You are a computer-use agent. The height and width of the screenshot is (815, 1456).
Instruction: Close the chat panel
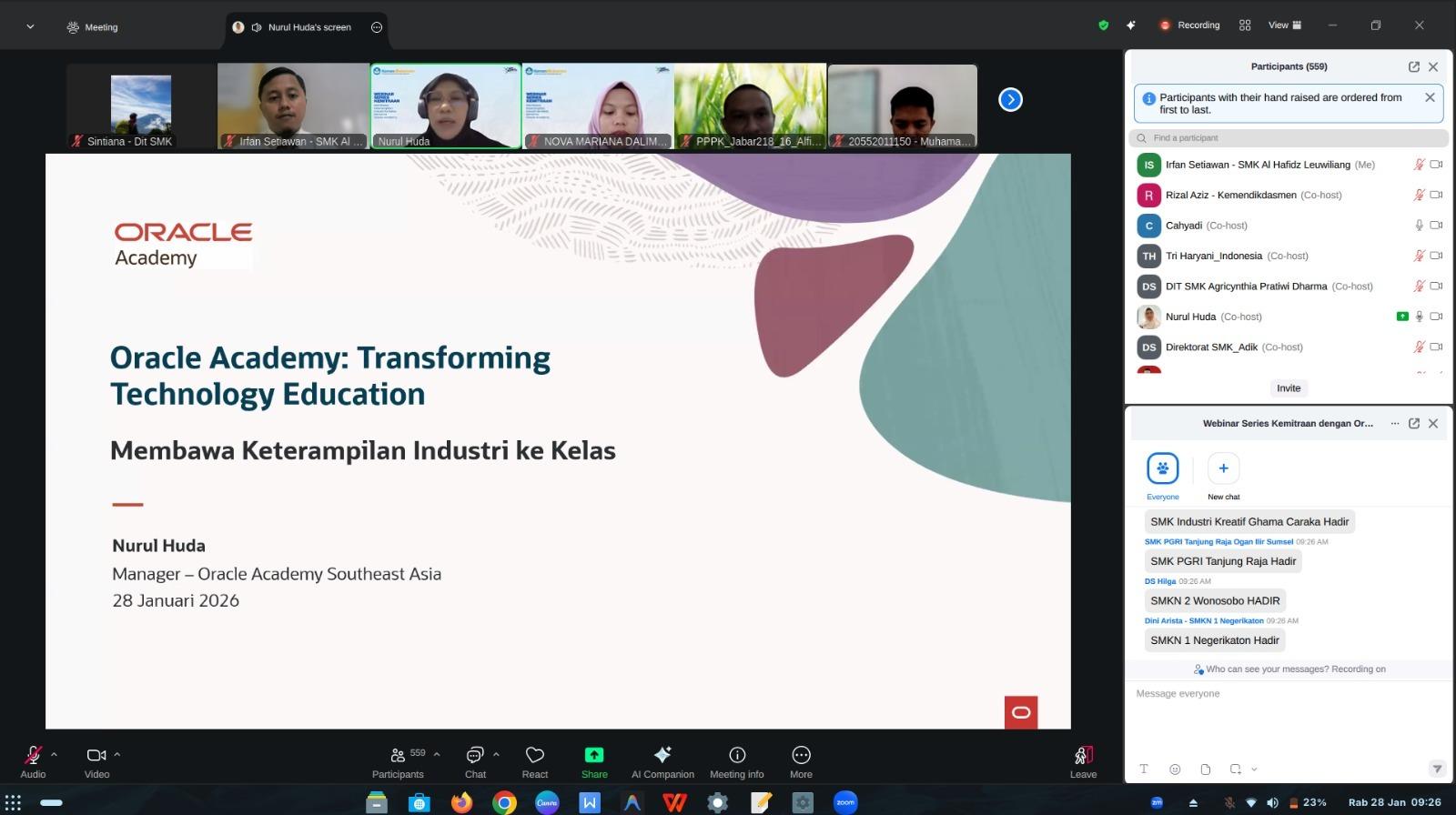pos(1433,423)
